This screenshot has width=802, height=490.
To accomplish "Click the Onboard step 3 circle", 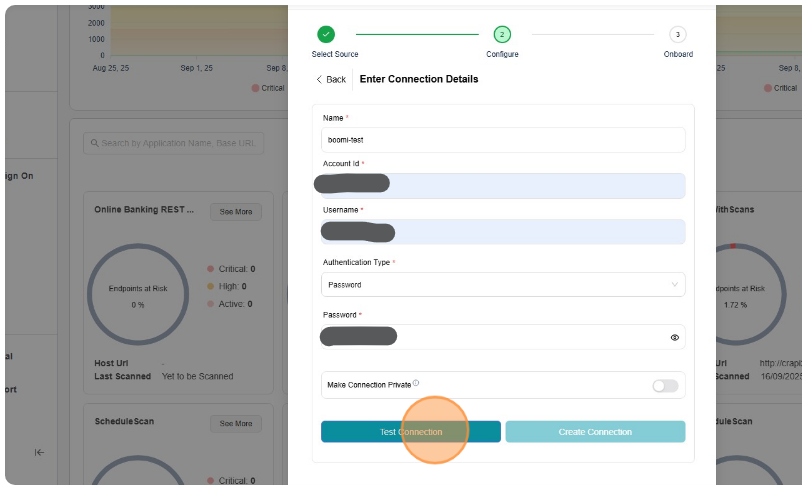I will [x=678, y=34].
